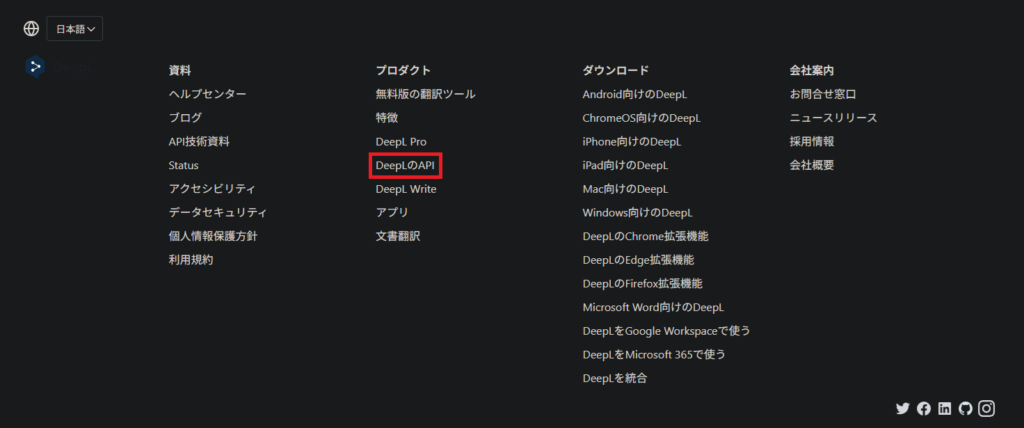Open DeepLのChrome拡張機能 link

click(x=646, y=237)
